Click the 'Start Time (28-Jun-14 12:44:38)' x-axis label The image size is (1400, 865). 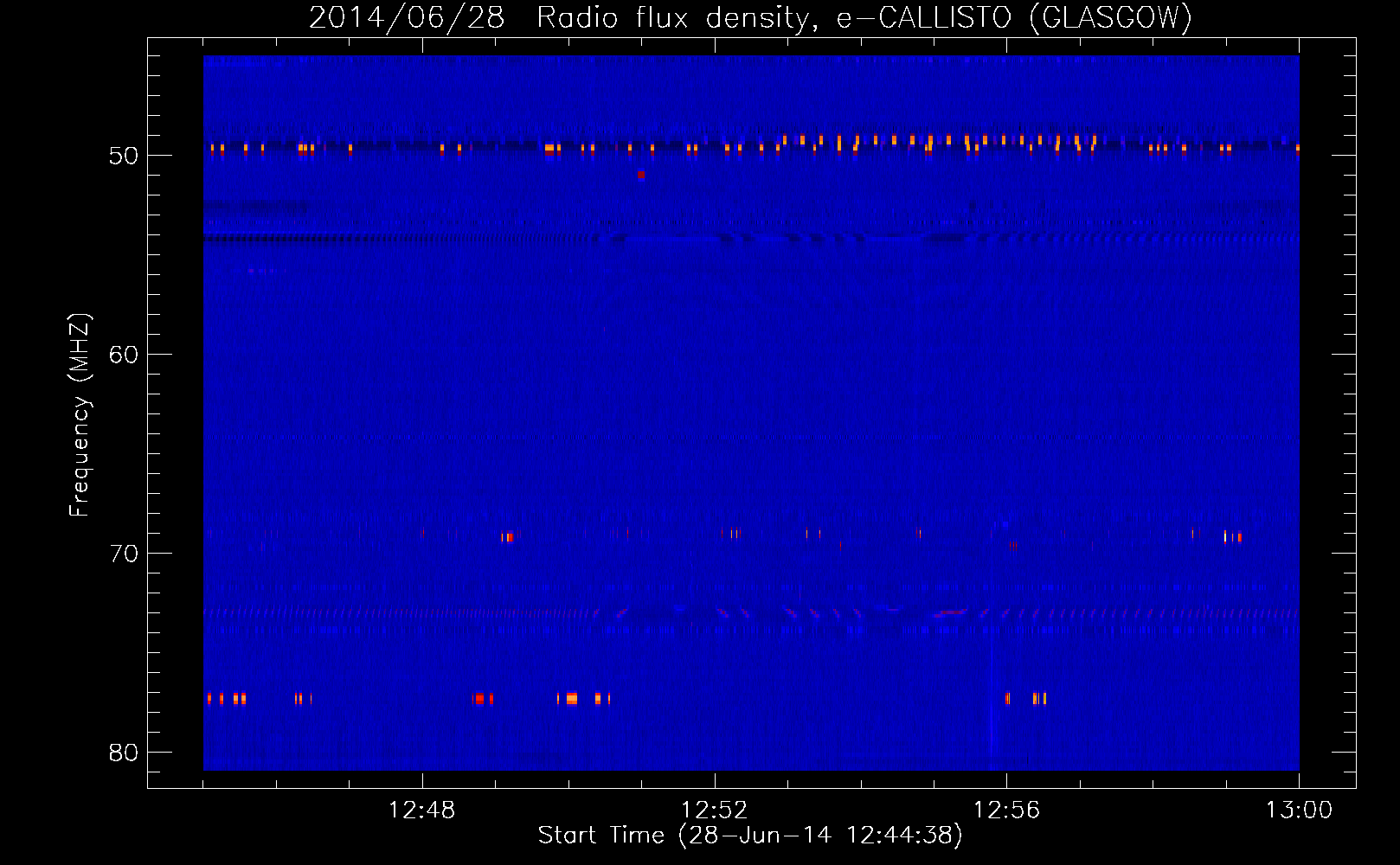(x=750, y=836)
